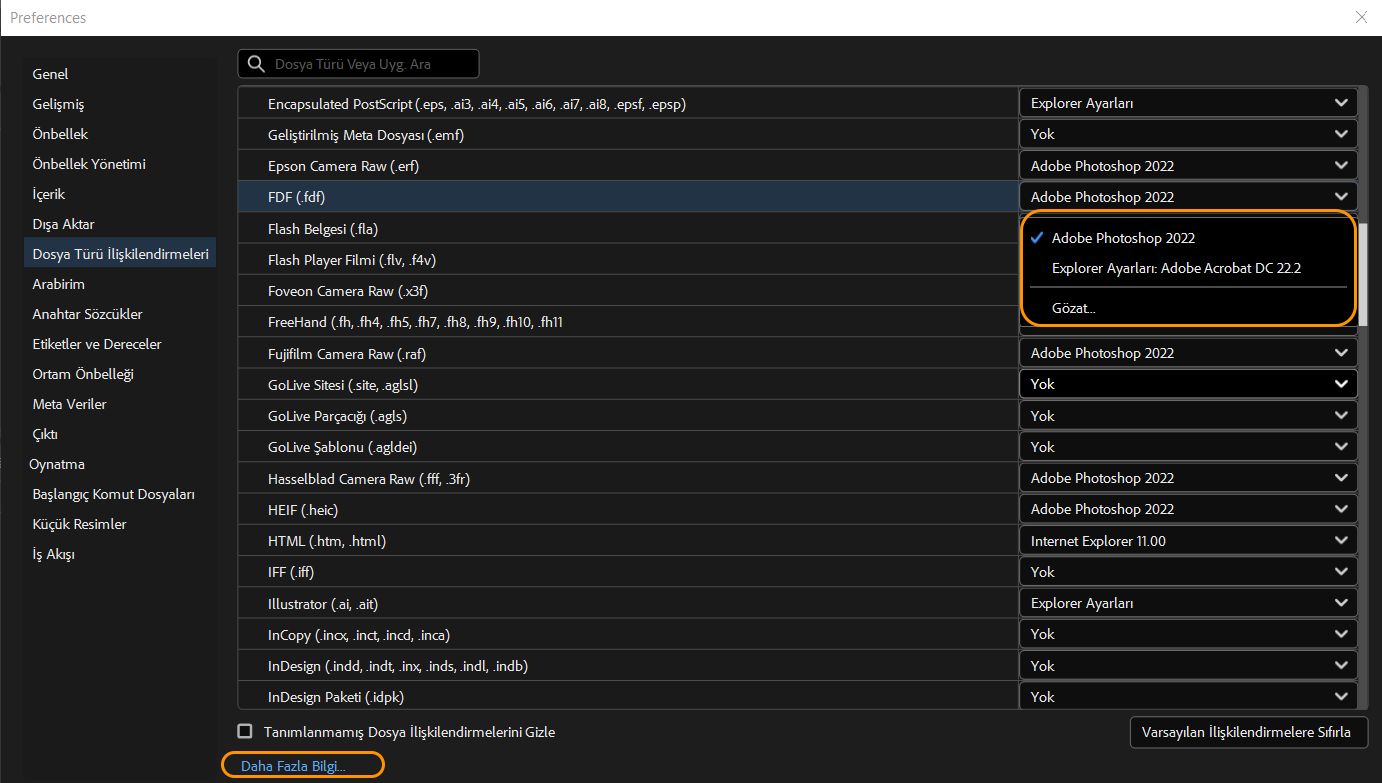1382x783 pixels.
Task: Open Genel preferences section
Action: pyautogui.click(x=50, y=74)
